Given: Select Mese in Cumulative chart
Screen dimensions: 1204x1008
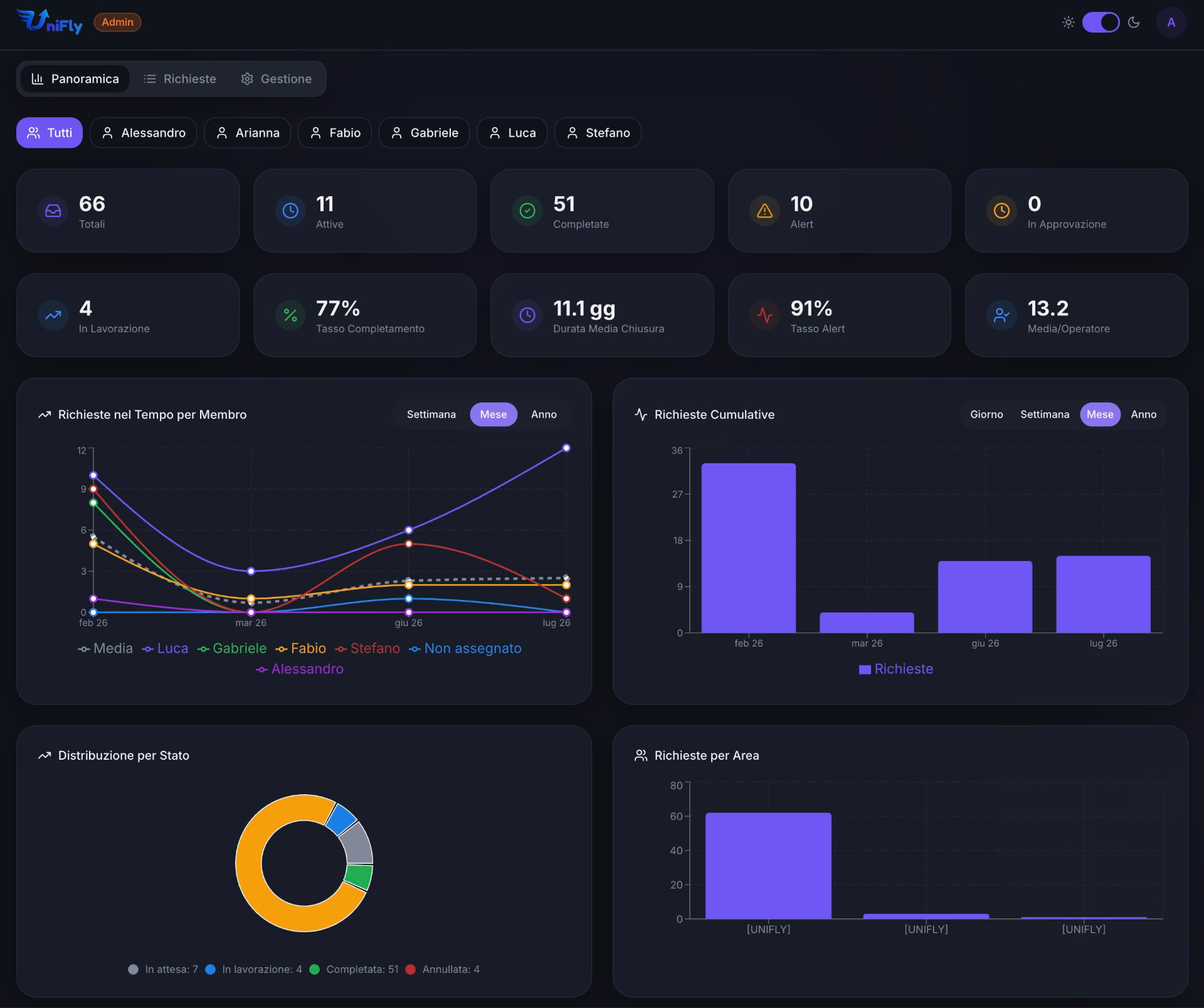Looking at the screenshot, I should tap(1100, 414).
